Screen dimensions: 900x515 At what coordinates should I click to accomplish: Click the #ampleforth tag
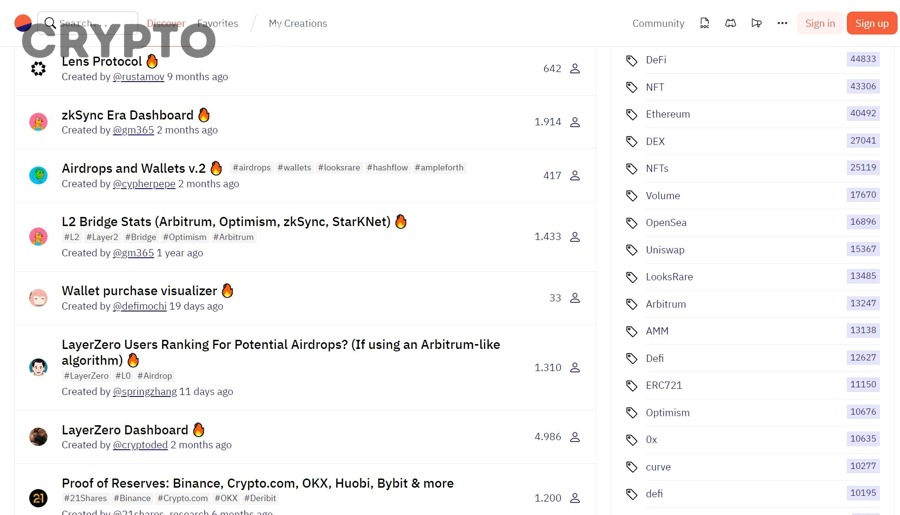pos(439,168)
